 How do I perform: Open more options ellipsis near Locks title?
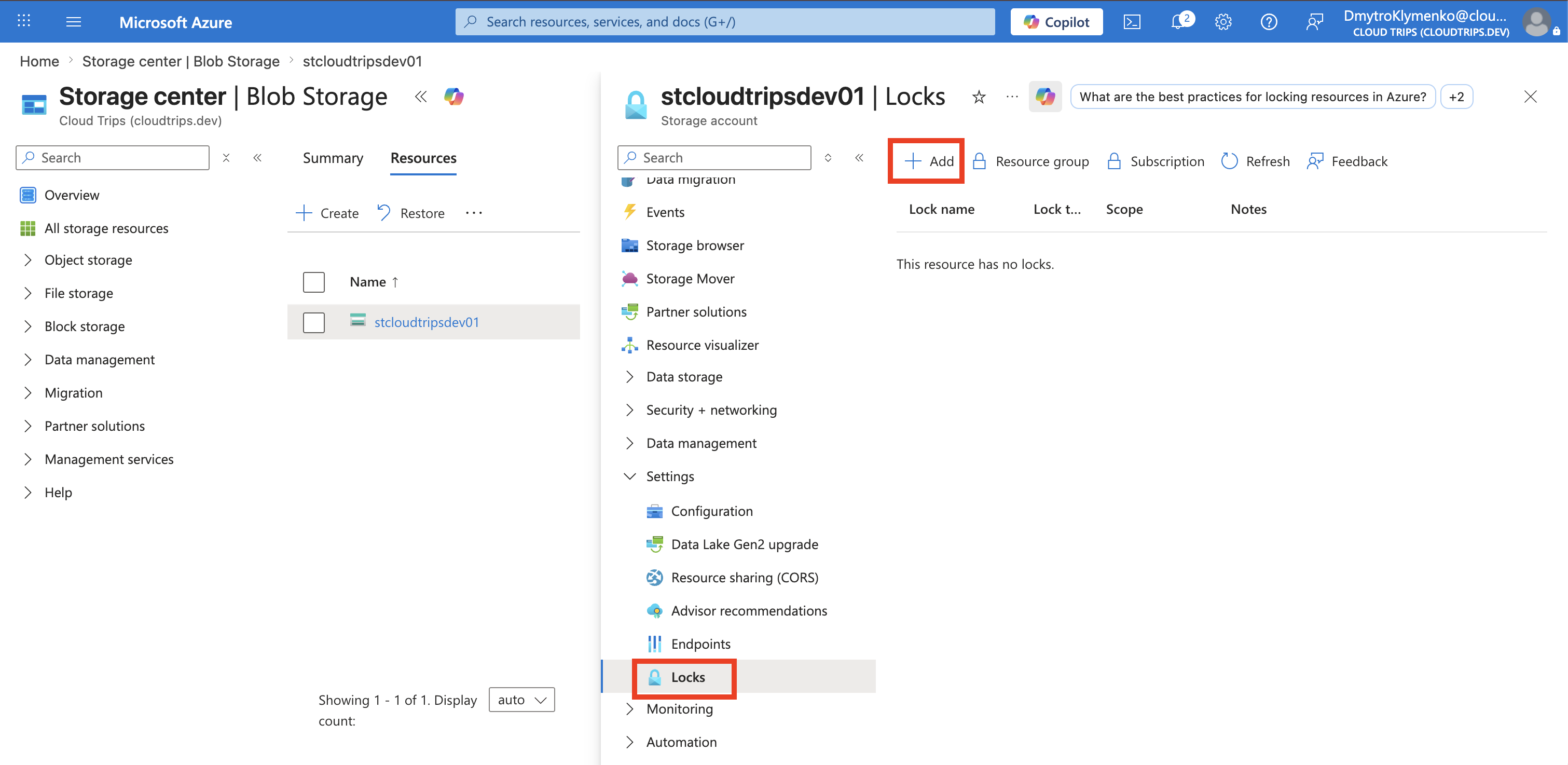pyautogui.click(x=1012, y=97)
